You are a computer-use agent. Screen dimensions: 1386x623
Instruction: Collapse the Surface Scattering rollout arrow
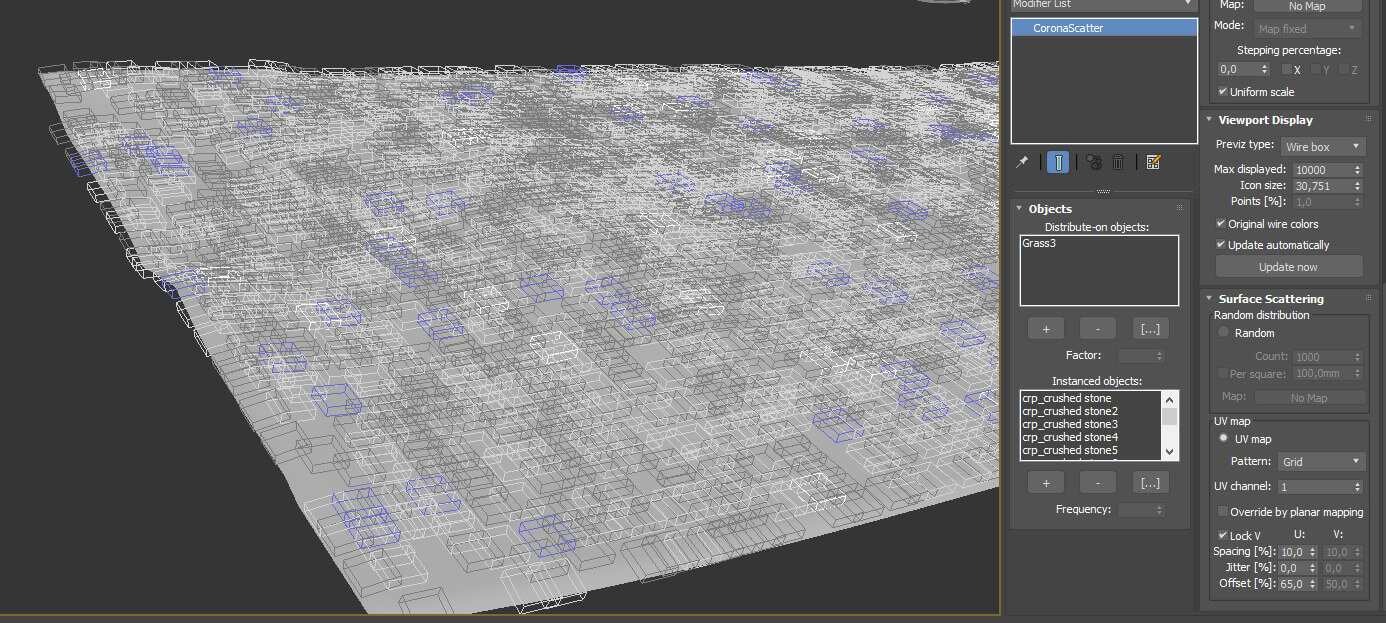(x=1208, y=298)
